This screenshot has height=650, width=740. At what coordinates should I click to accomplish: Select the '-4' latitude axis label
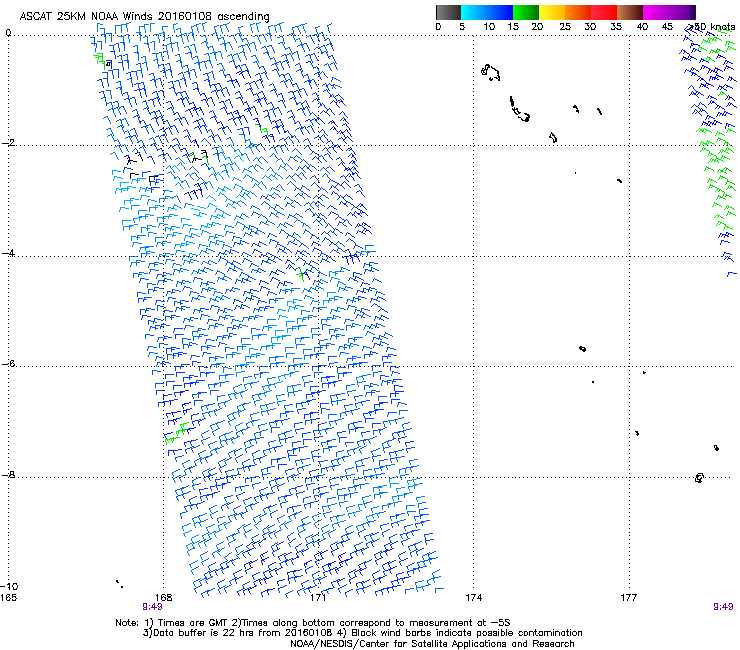8,253
